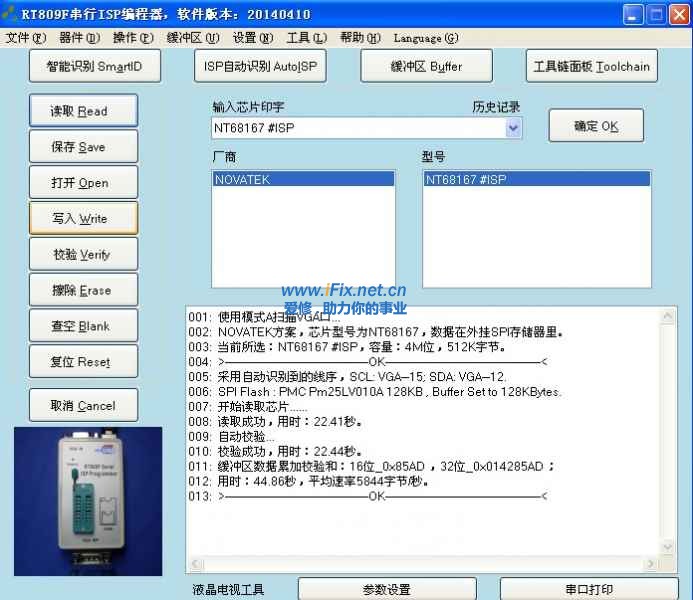Click log line 010 校验成功

click(x=275, y=452)
